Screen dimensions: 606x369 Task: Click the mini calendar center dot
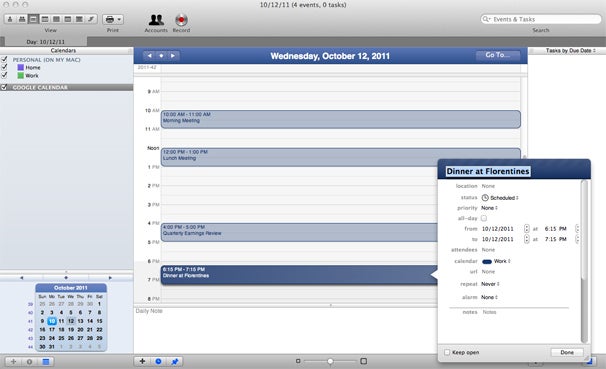pyautogui.click(x=66, y=277)
